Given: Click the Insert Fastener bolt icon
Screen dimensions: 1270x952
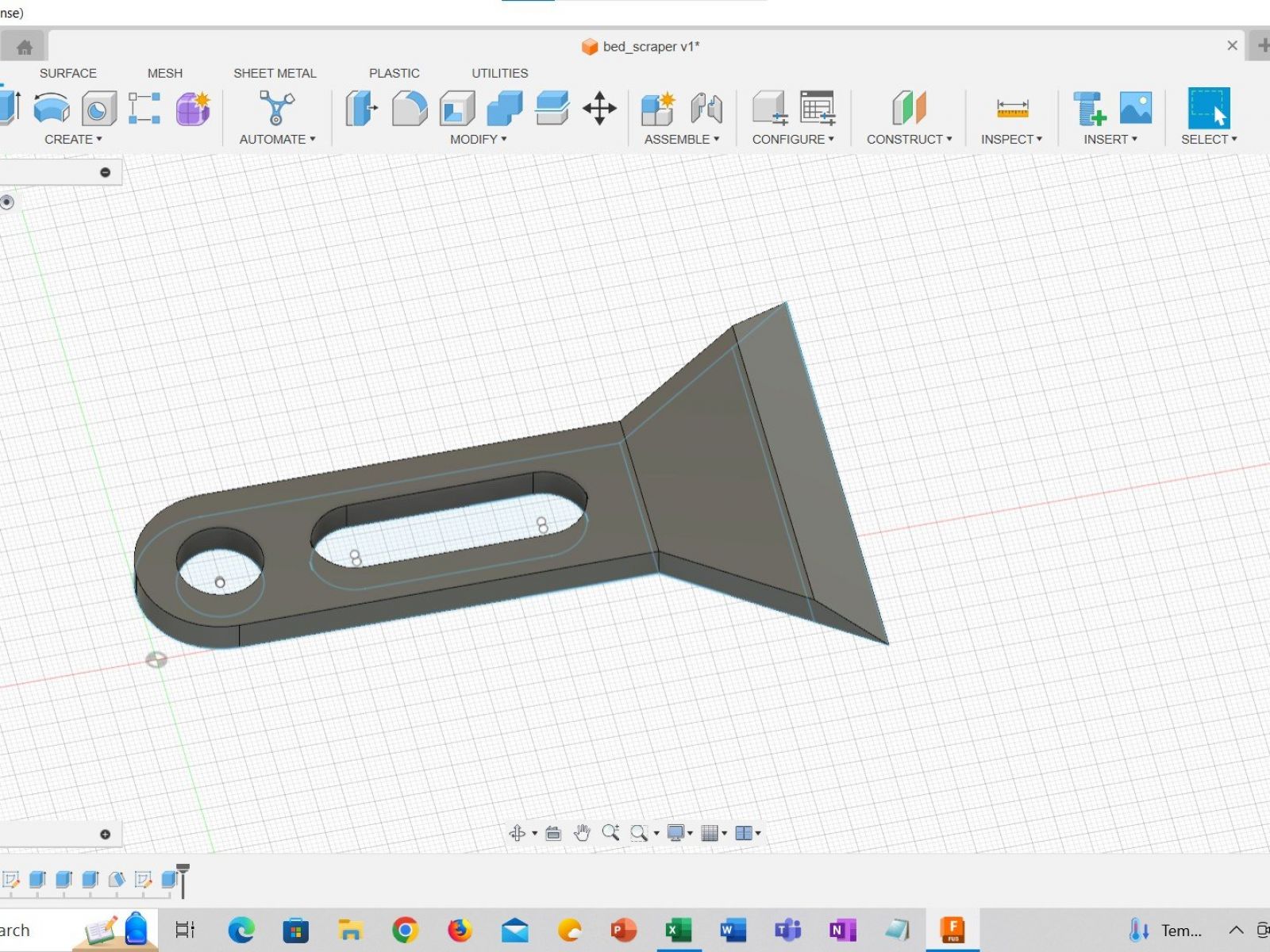Looking at the screenshot, I should point(1089,109).
